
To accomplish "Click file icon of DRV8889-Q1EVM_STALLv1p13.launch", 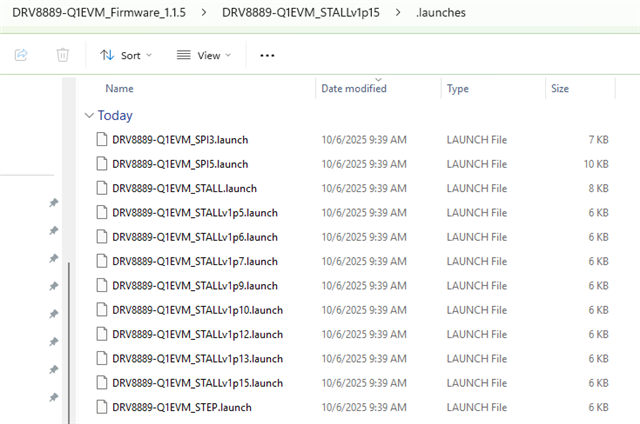I will [x=102, y=358].
